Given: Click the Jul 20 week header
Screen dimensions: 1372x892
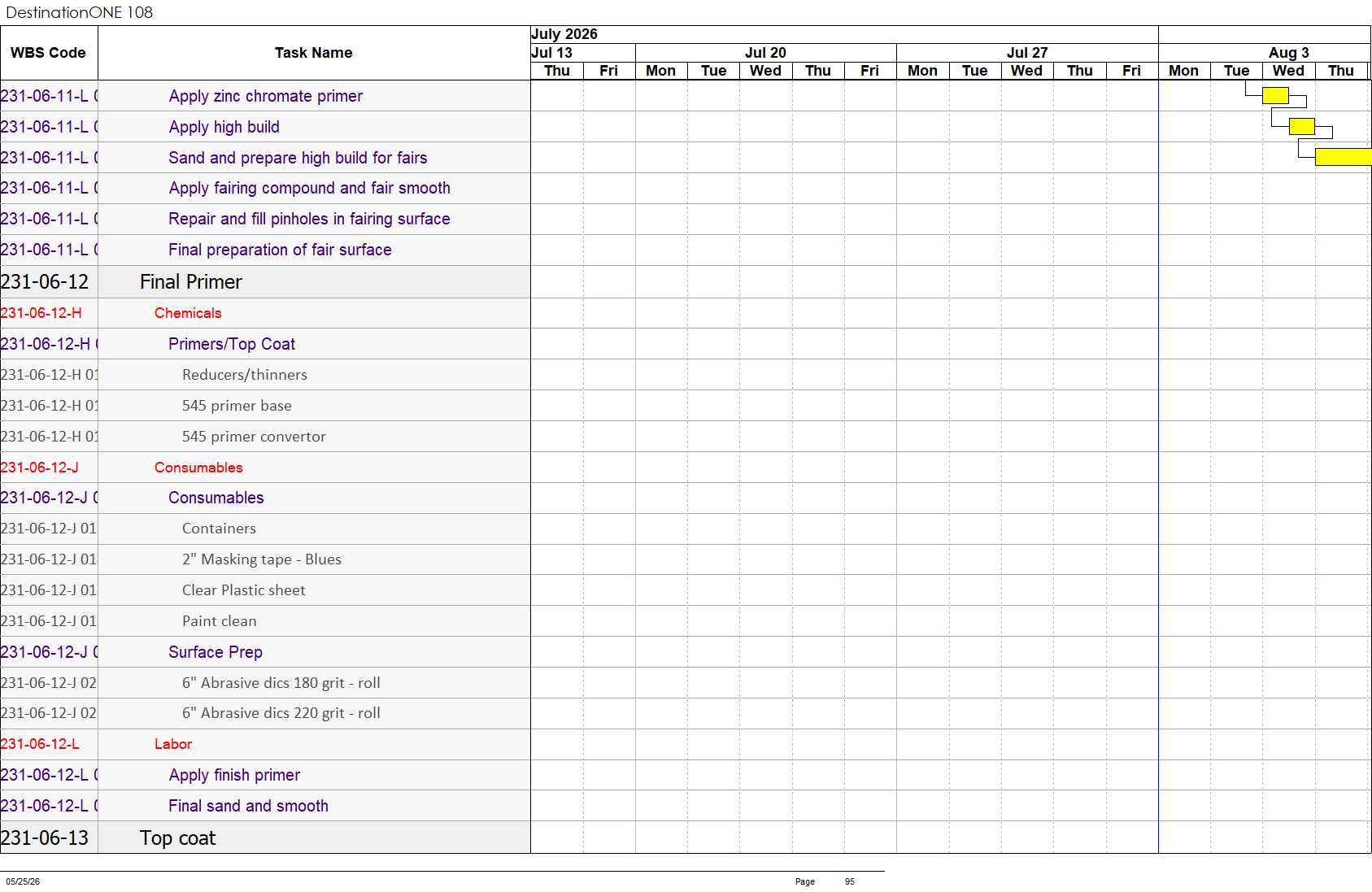Looking at the screenshot, I should (765, 53).
